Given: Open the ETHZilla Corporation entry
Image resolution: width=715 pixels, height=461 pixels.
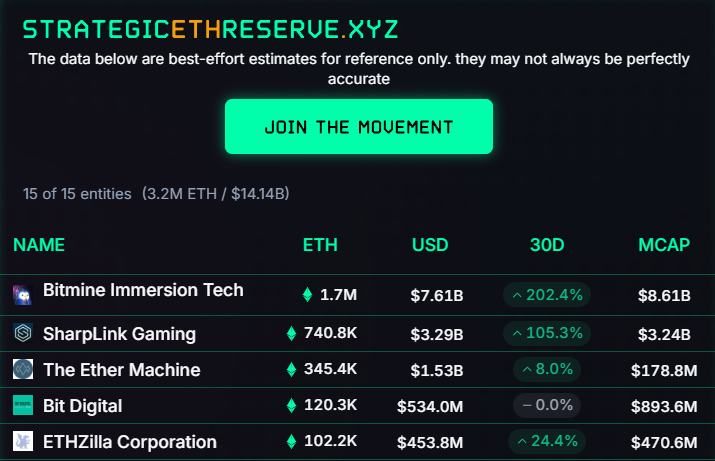Looking at the screenshot, I should [x=130, y=442].
